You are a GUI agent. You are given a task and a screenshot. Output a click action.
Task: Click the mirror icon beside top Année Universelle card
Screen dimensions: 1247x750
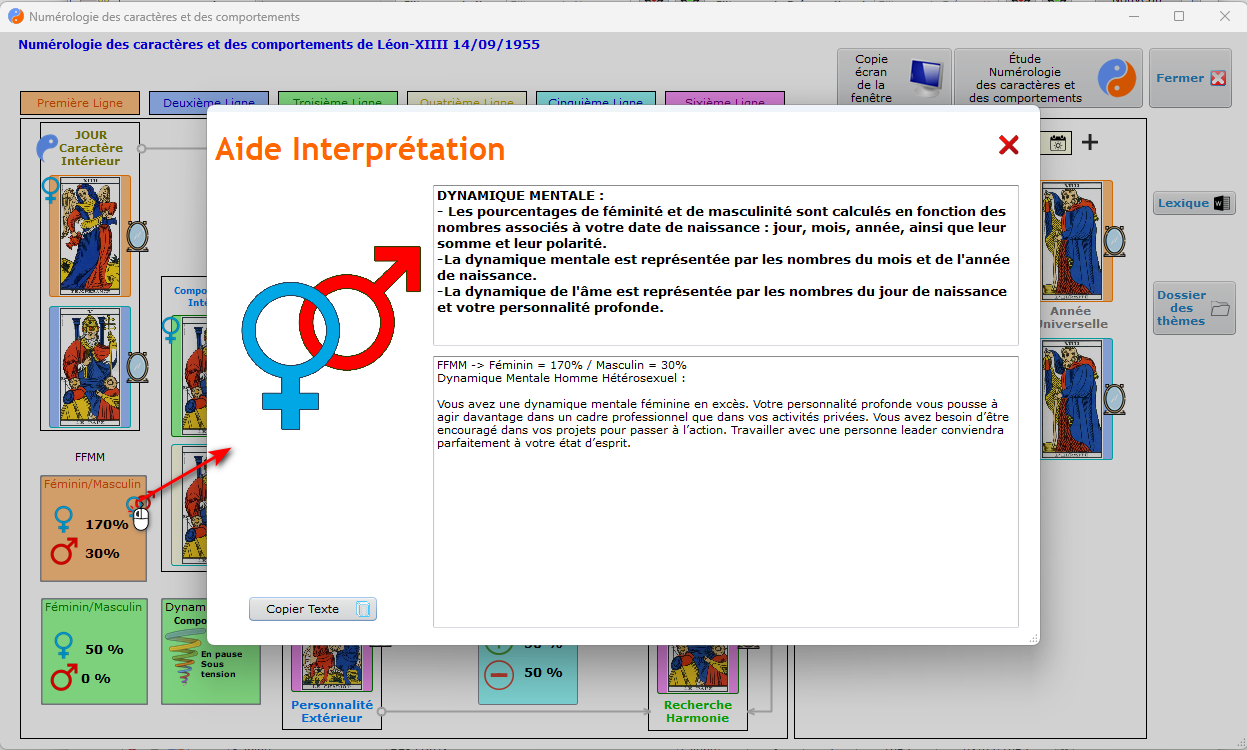click(1113, 241)
